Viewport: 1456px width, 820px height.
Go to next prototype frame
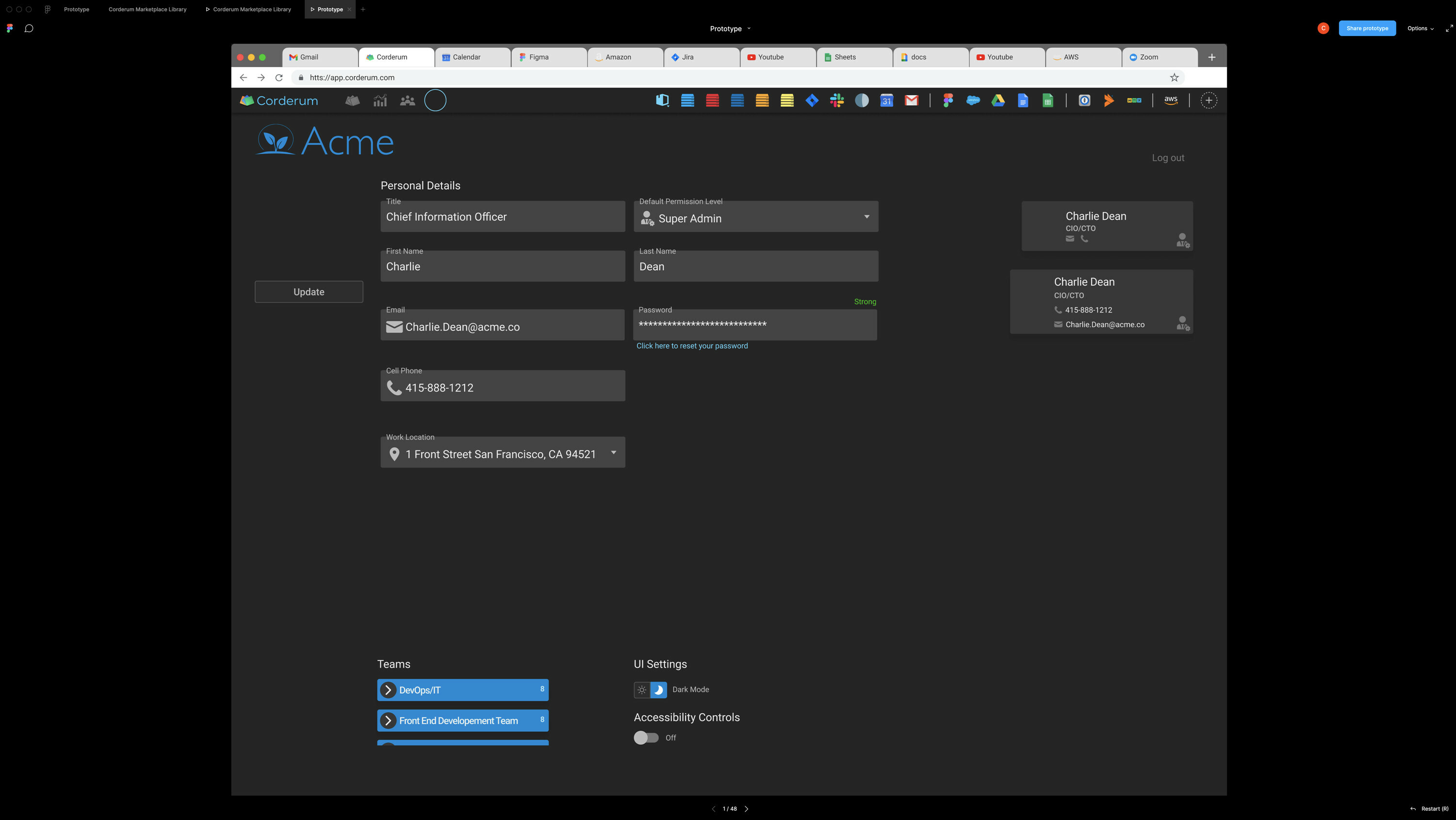pyautogui.click(x=746, y=809)
